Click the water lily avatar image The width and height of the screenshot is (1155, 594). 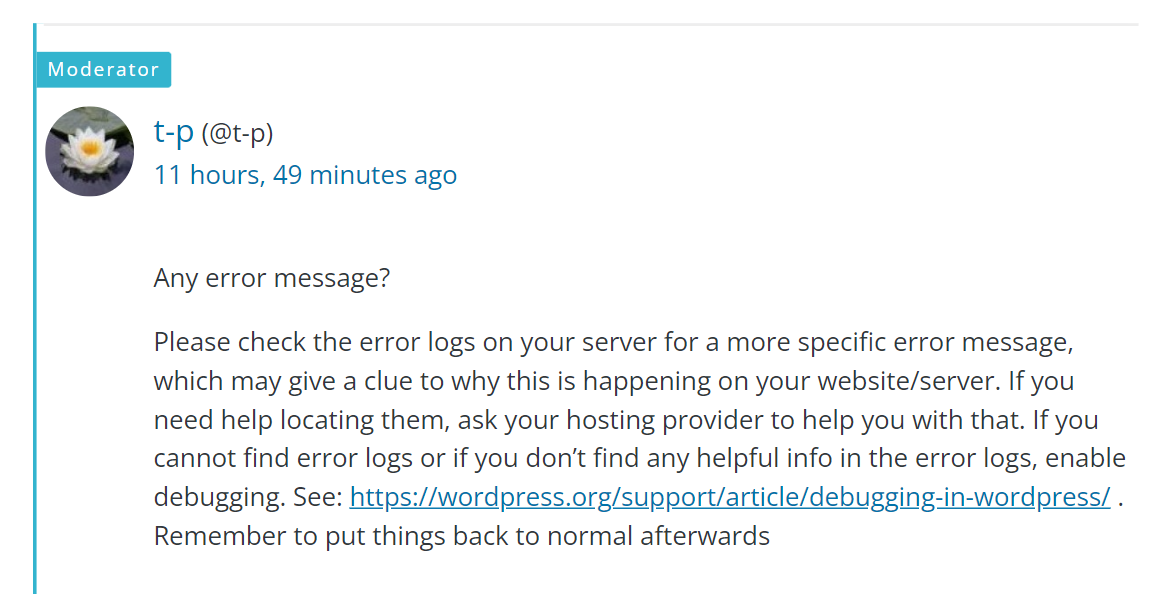click(90, 151)
